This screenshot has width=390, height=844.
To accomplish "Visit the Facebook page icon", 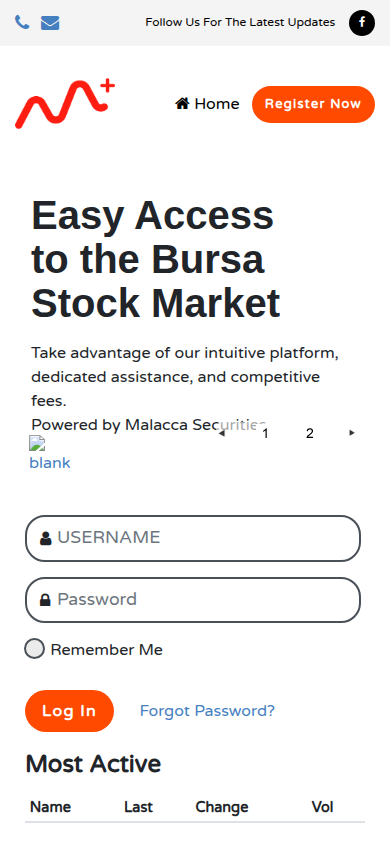I will (x=362, y=23).
